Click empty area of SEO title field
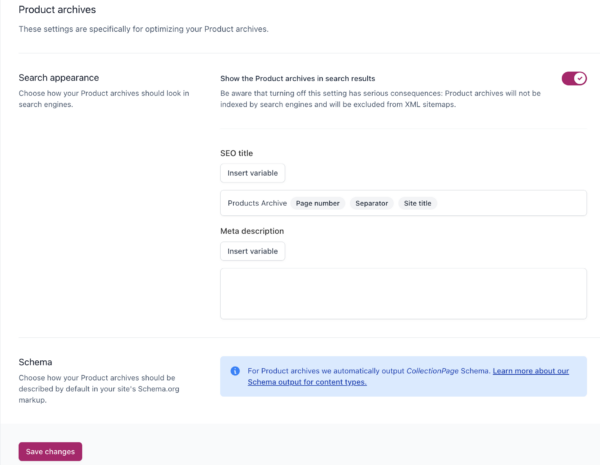 (510, 203)
